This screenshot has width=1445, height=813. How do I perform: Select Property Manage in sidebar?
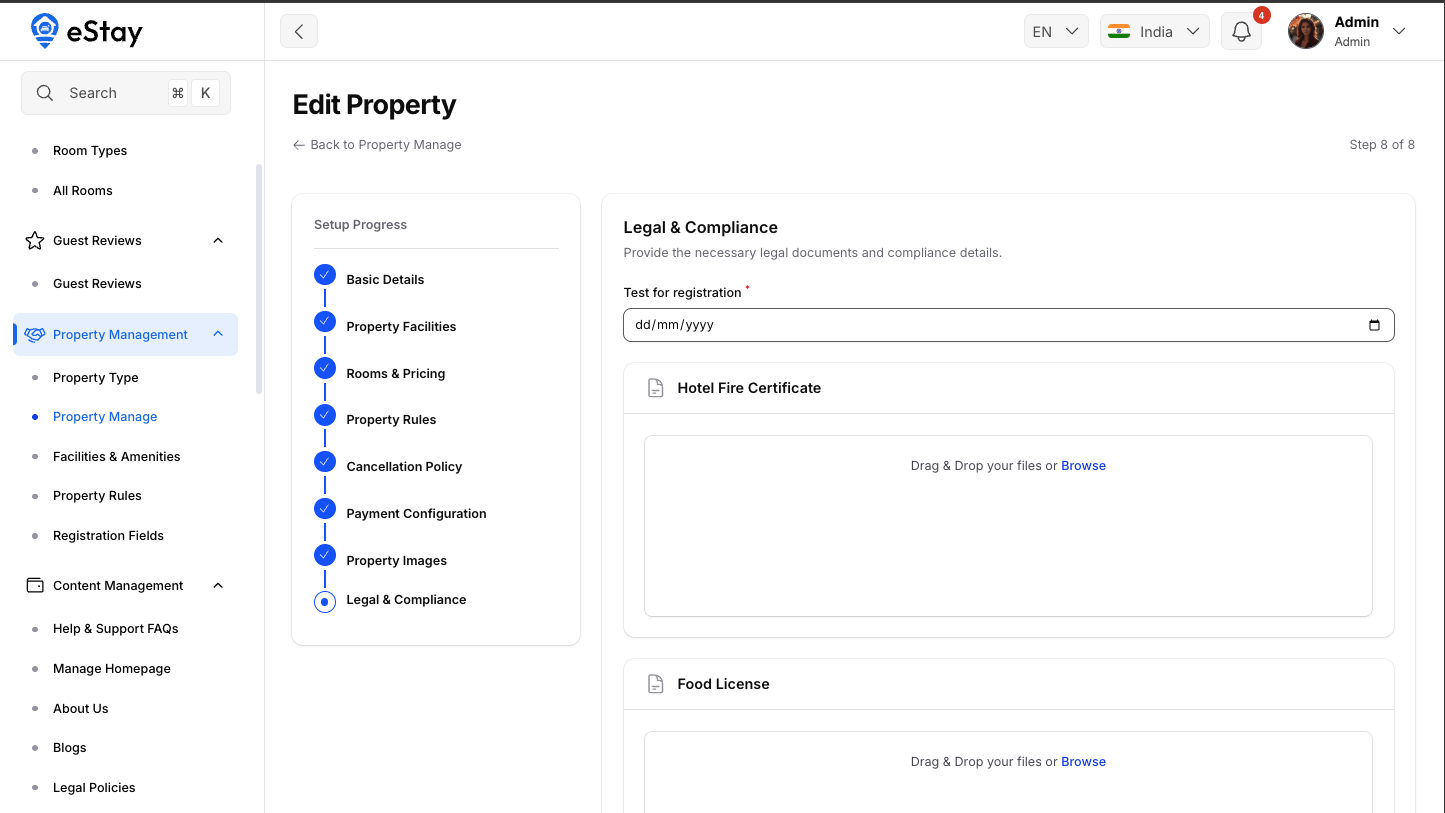[105, 417]
